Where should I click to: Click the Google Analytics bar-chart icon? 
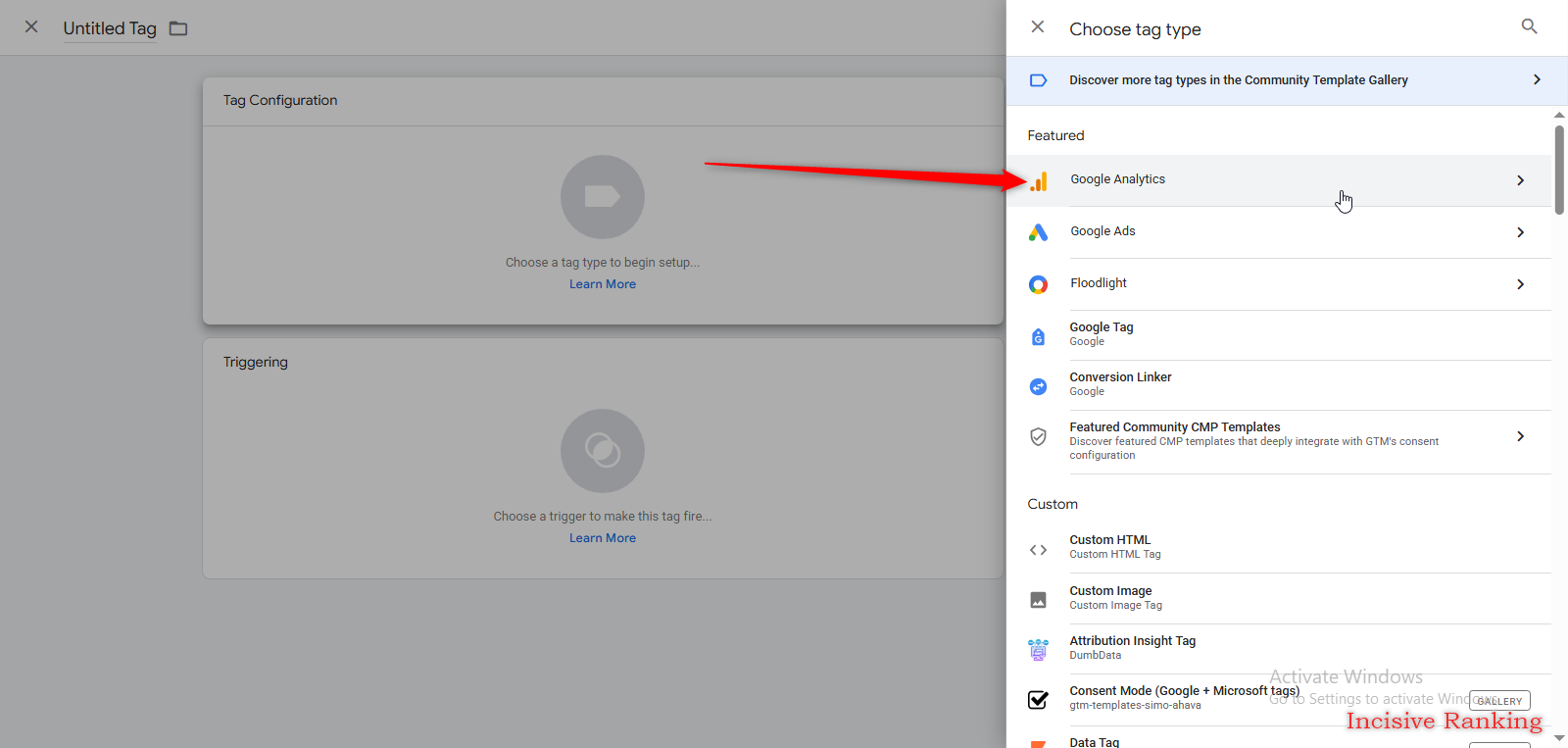tap(1039, 181)
